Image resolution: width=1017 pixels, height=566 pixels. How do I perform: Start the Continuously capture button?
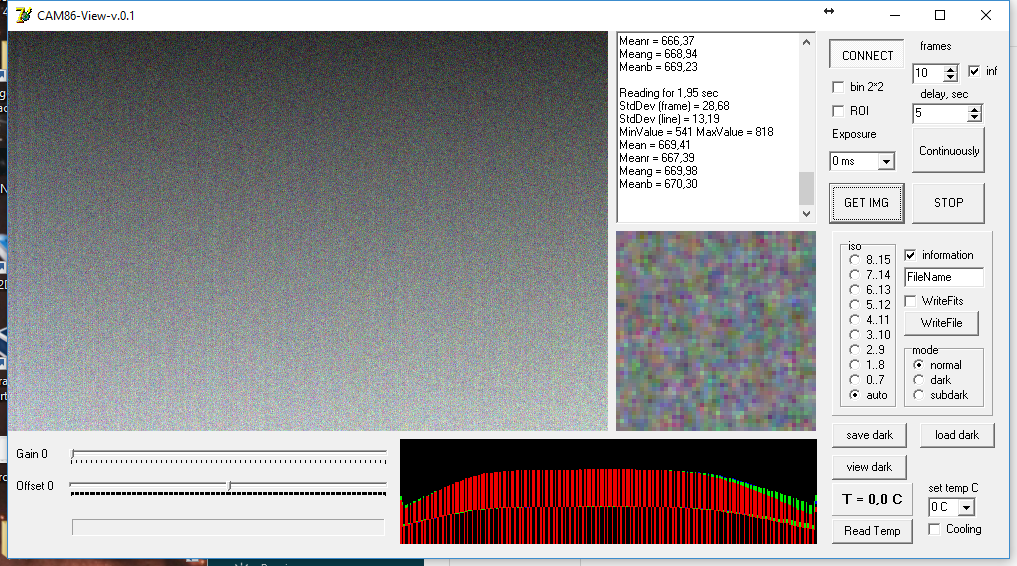pyautogui.click(x=948, y=150)
